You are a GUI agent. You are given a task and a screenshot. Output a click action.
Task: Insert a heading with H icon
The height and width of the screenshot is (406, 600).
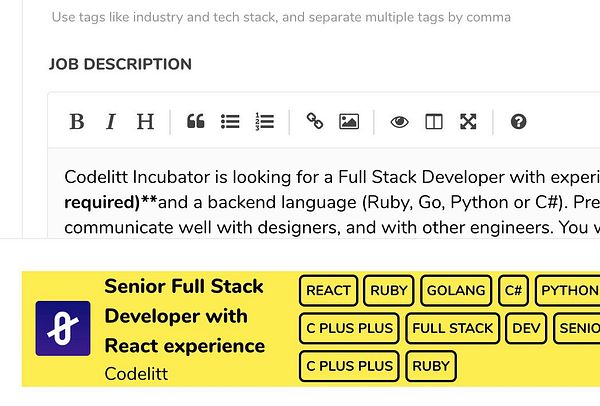[145, 122]
